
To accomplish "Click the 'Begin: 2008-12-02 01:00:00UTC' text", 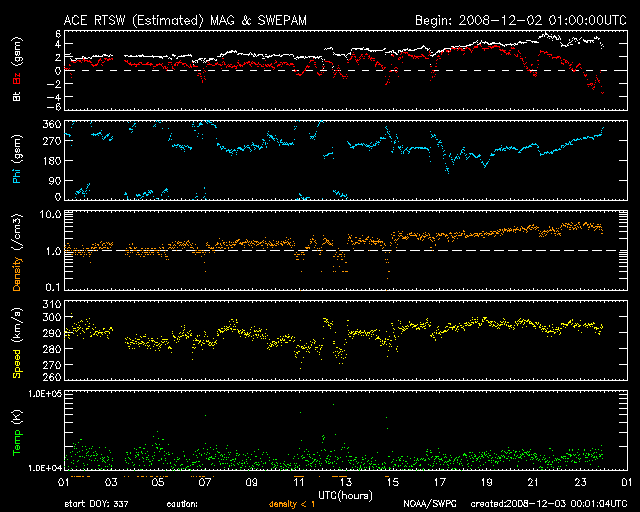I will click(x=521, y=20).
